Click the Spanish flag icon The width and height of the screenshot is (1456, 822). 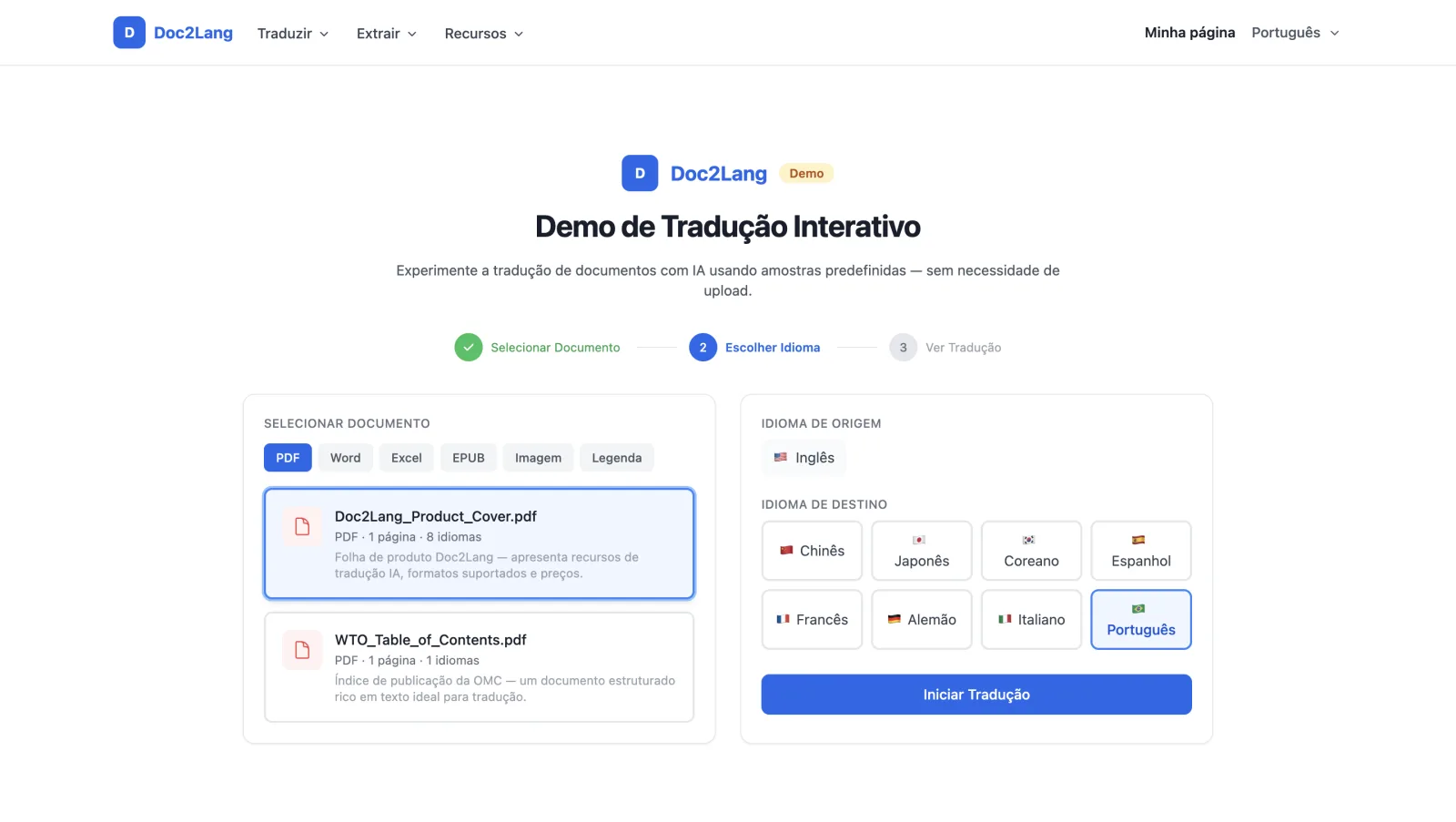click(1138, 540)
